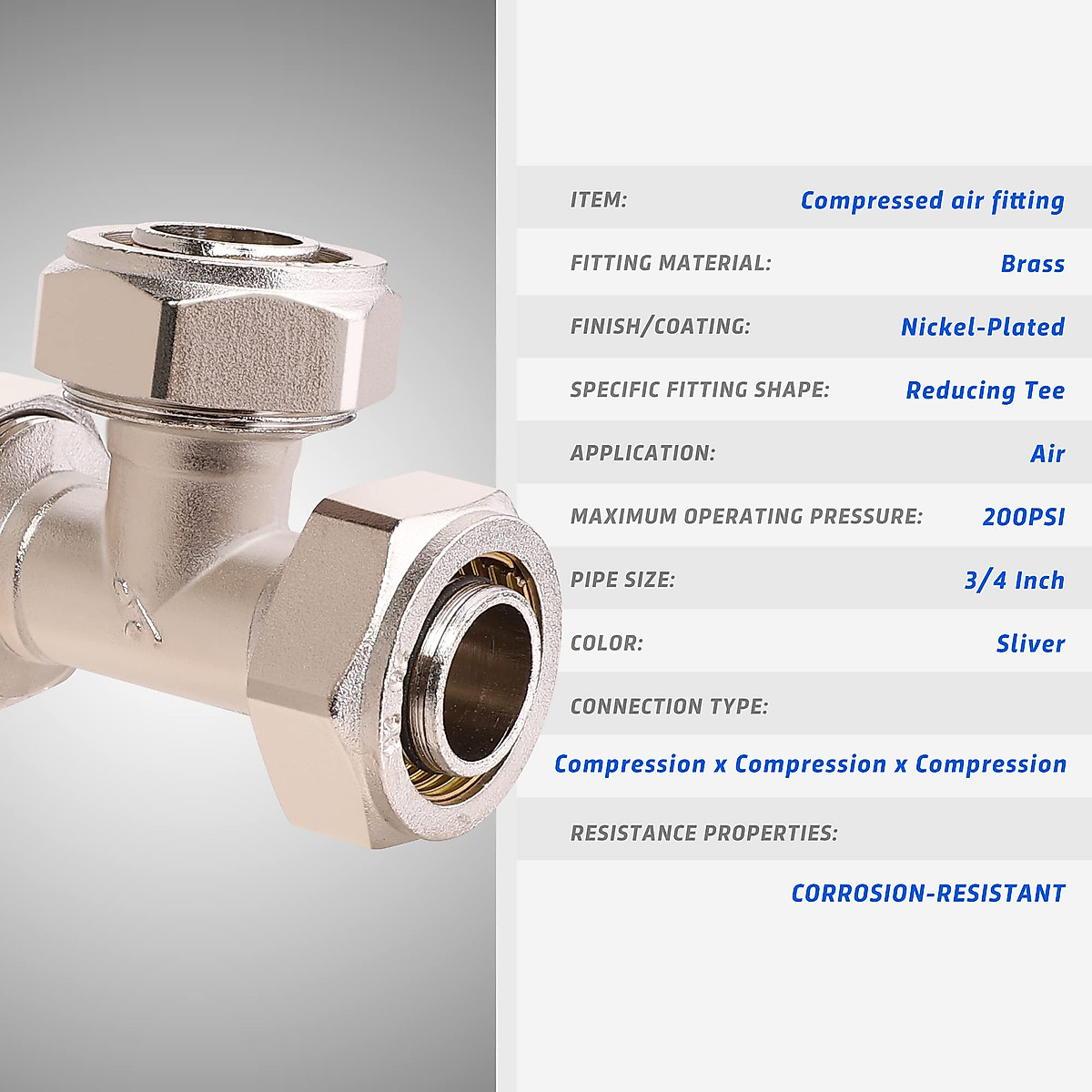1092x1092 pixels.
Task: Click the 'Nickel-Plated' finish value
Action: 983,326
